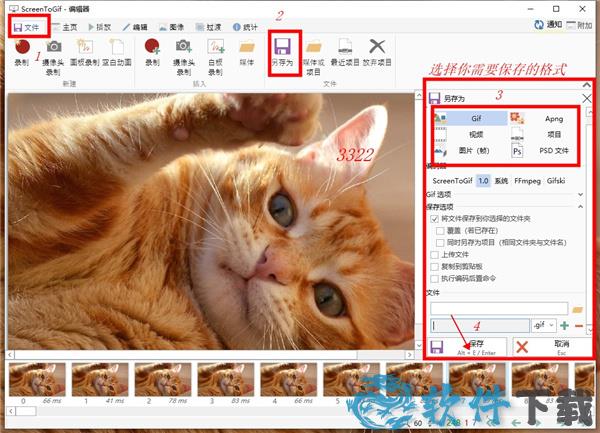Click the green plus icon next to file name

click(x=565, y=327)
